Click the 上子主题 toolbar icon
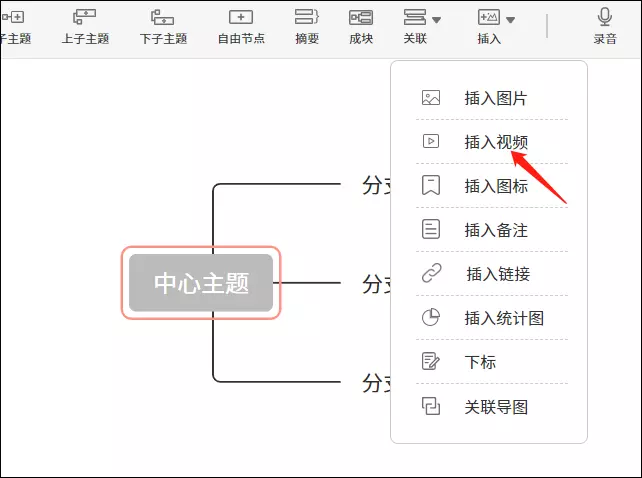Screen dimensions: 642x478 coord(84,17)
